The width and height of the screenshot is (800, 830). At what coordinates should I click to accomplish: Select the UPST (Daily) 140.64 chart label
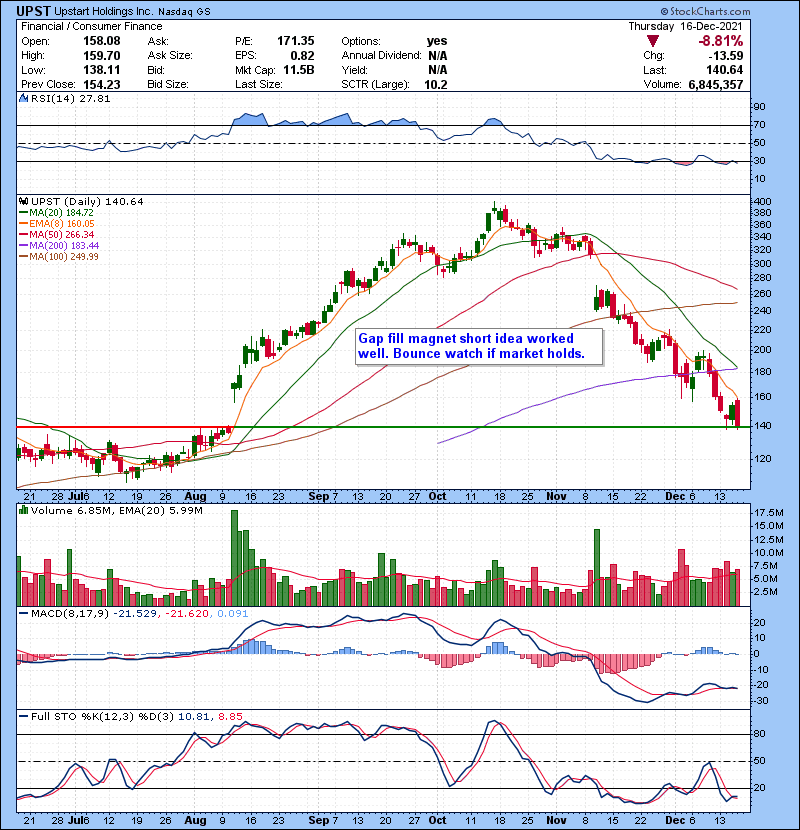point(87,202)
